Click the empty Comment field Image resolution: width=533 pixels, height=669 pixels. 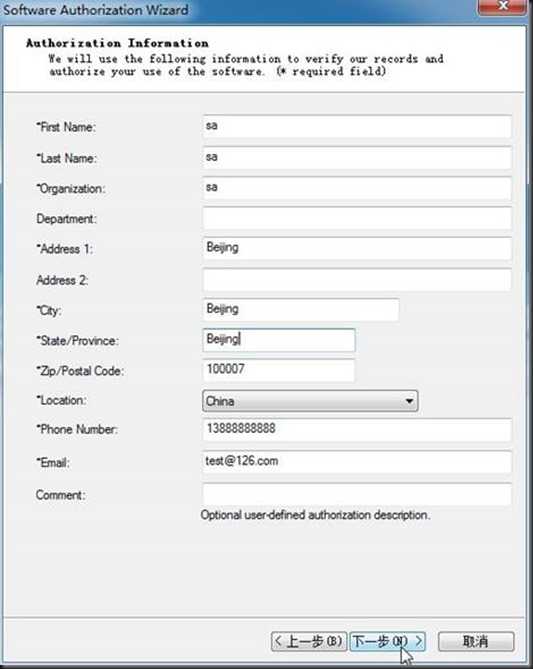357,494
